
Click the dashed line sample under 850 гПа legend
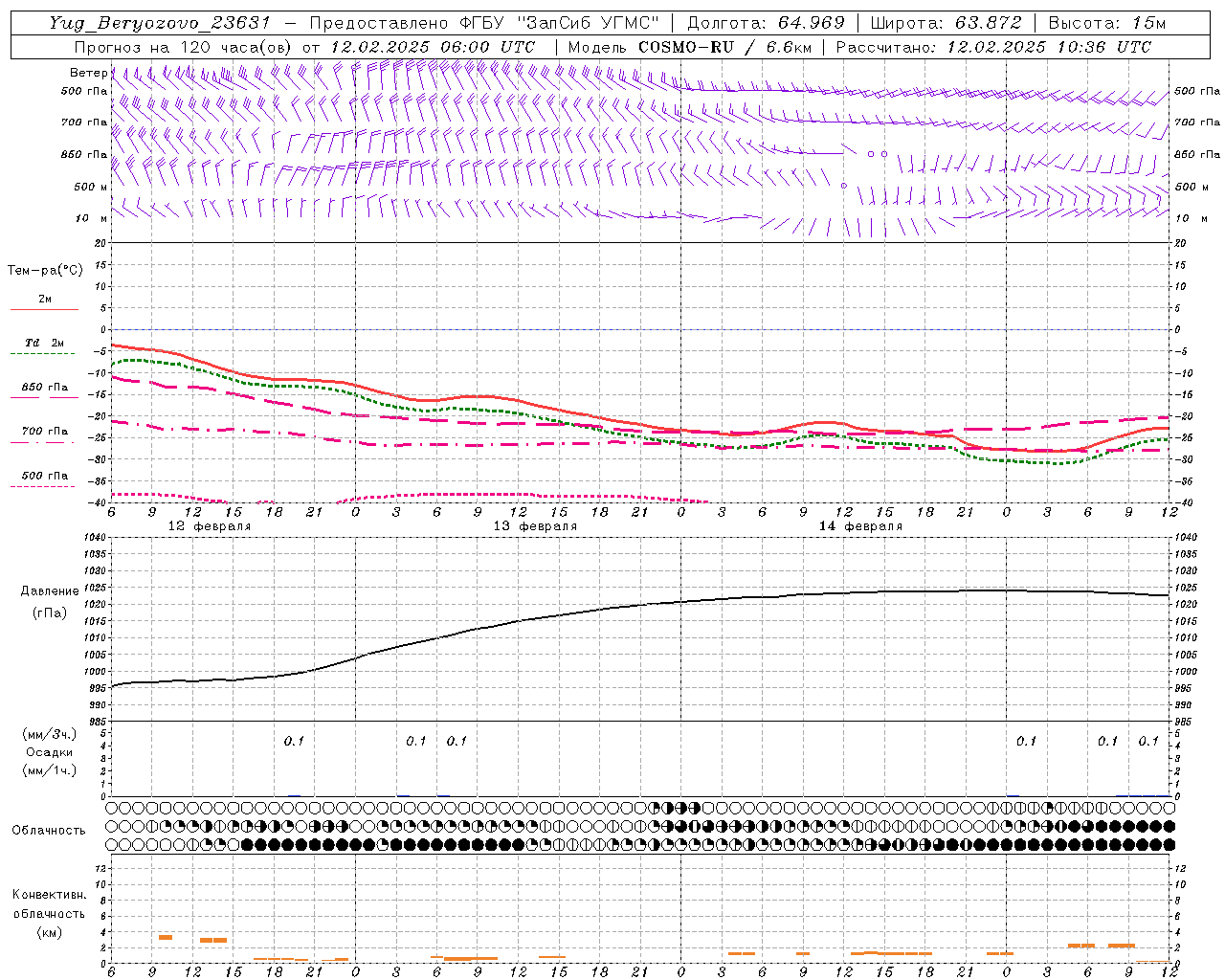tap(44, 398)
